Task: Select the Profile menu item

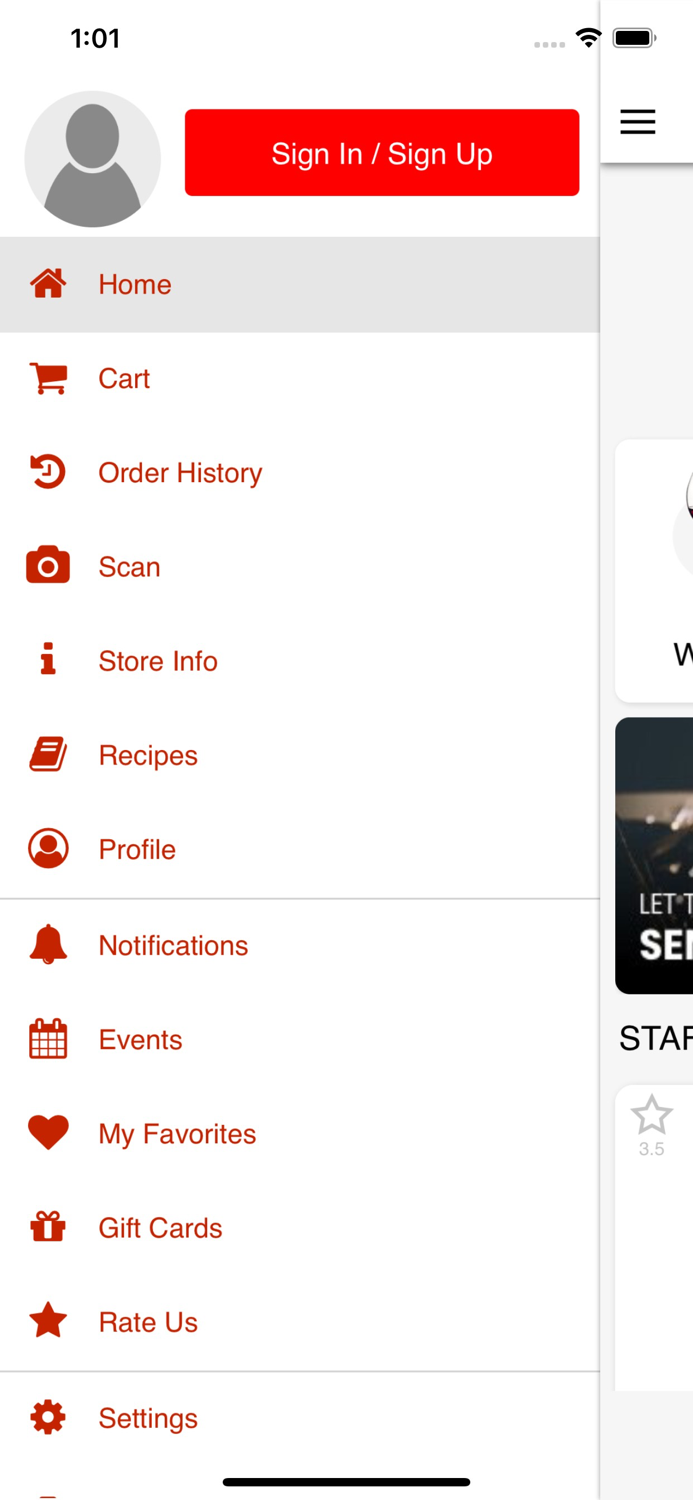Action: [x=137, y=849]
